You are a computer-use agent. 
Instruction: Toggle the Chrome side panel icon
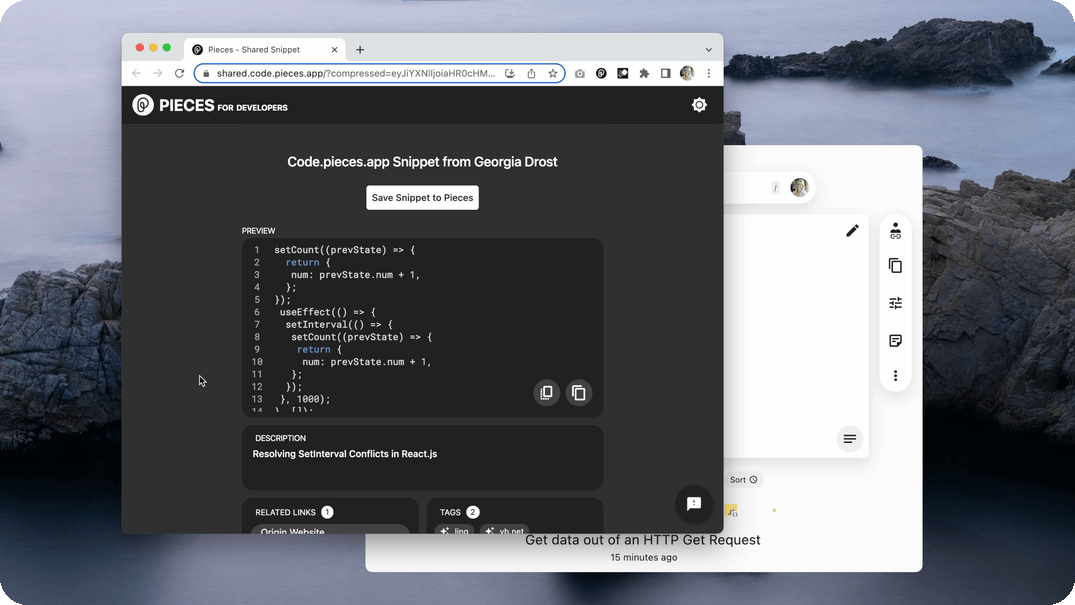(666, 73)
